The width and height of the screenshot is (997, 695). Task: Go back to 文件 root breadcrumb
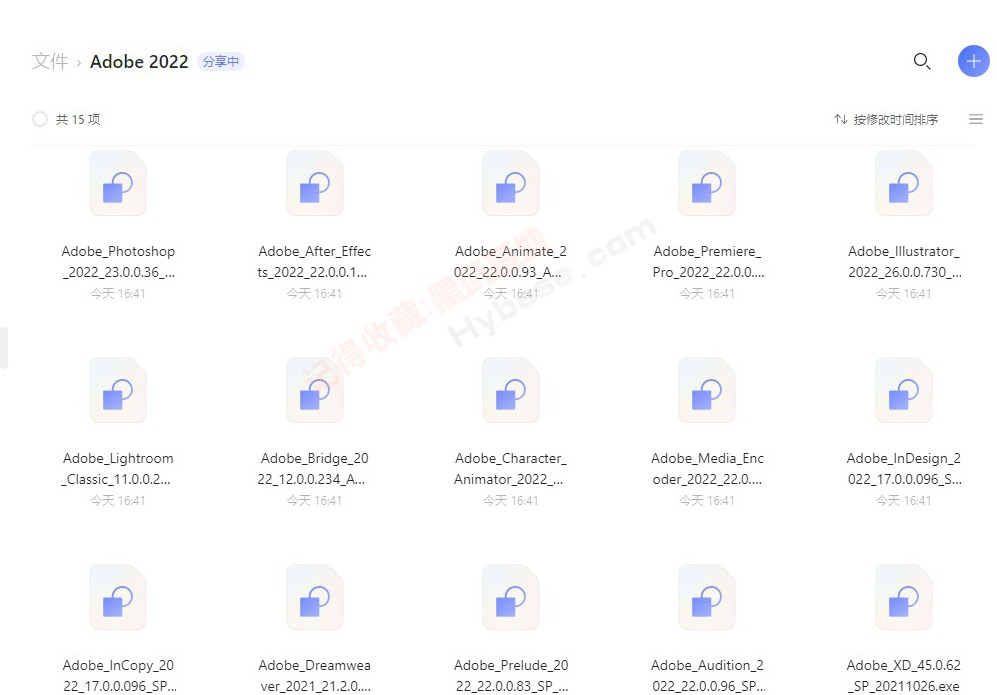coord(50,61)
